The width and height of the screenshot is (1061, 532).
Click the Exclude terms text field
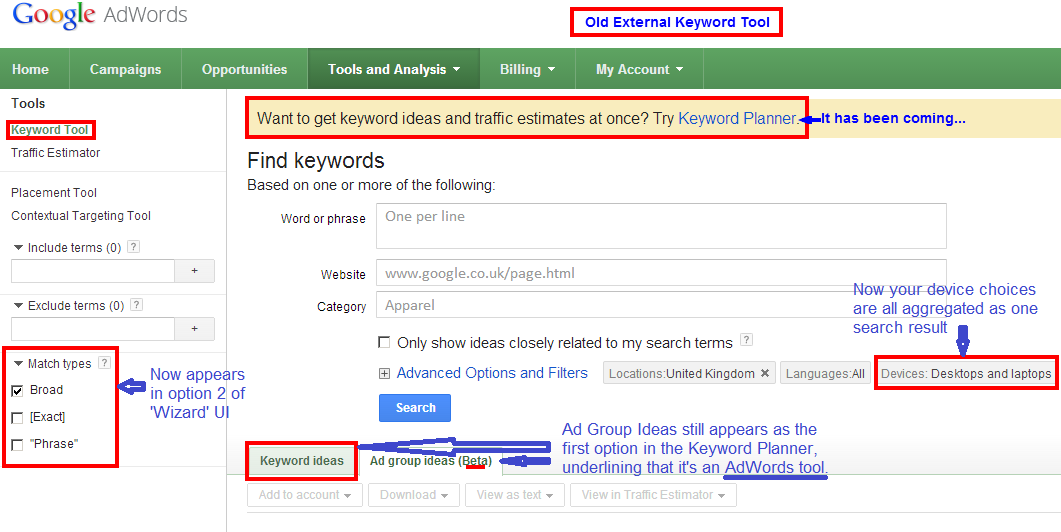point(93,329)
